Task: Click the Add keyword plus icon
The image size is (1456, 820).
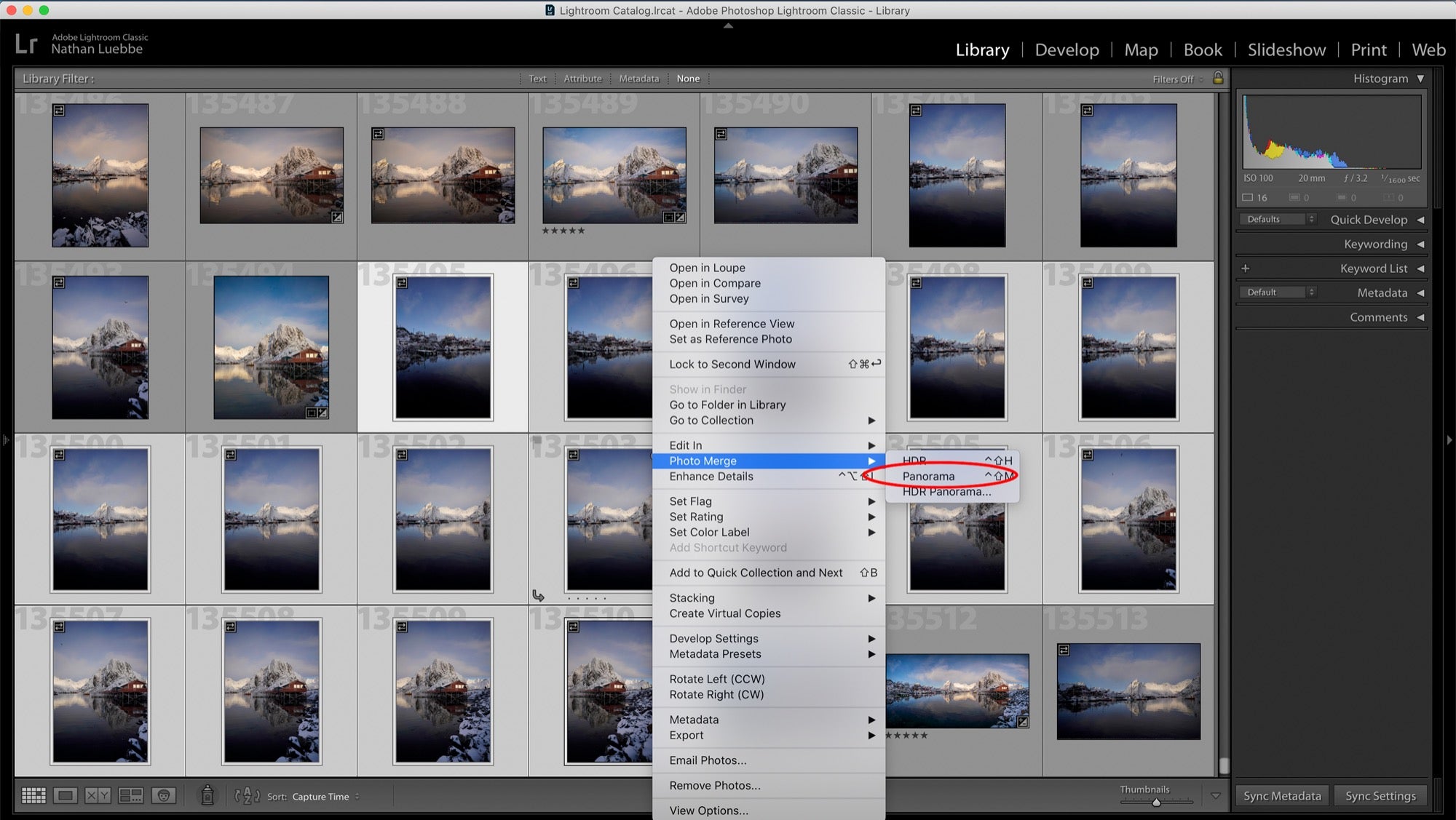Action: click(1245, 267)
